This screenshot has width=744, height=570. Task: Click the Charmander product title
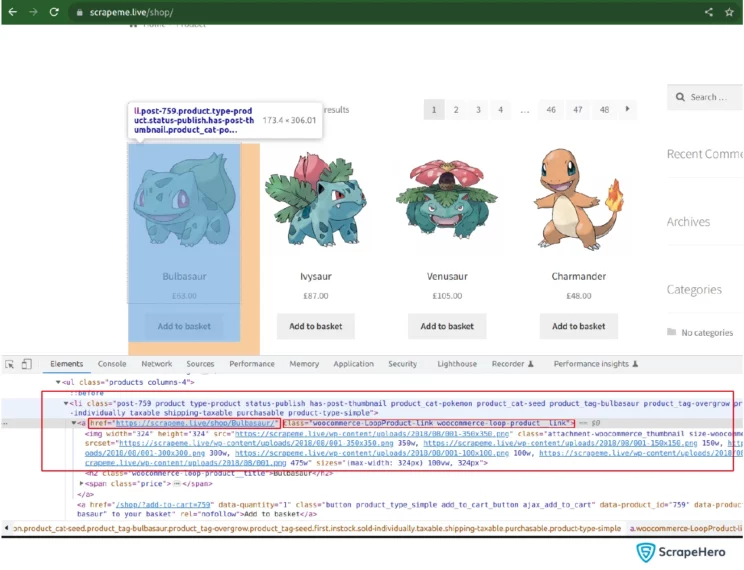(578, 276)
